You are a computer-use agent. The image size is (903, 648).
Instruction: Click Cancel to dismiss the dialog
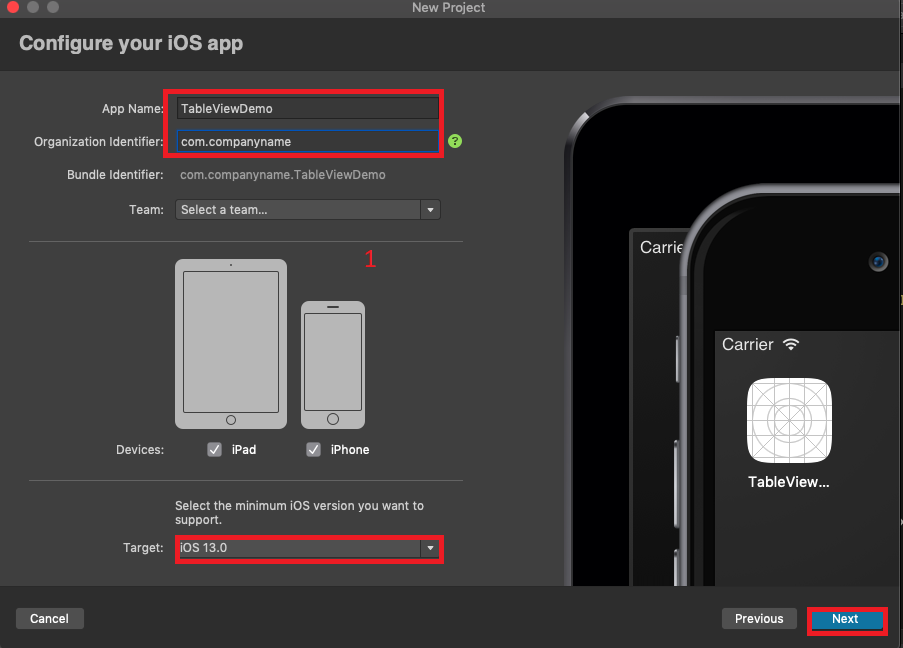pyautogui.click(x=49, y=618)
